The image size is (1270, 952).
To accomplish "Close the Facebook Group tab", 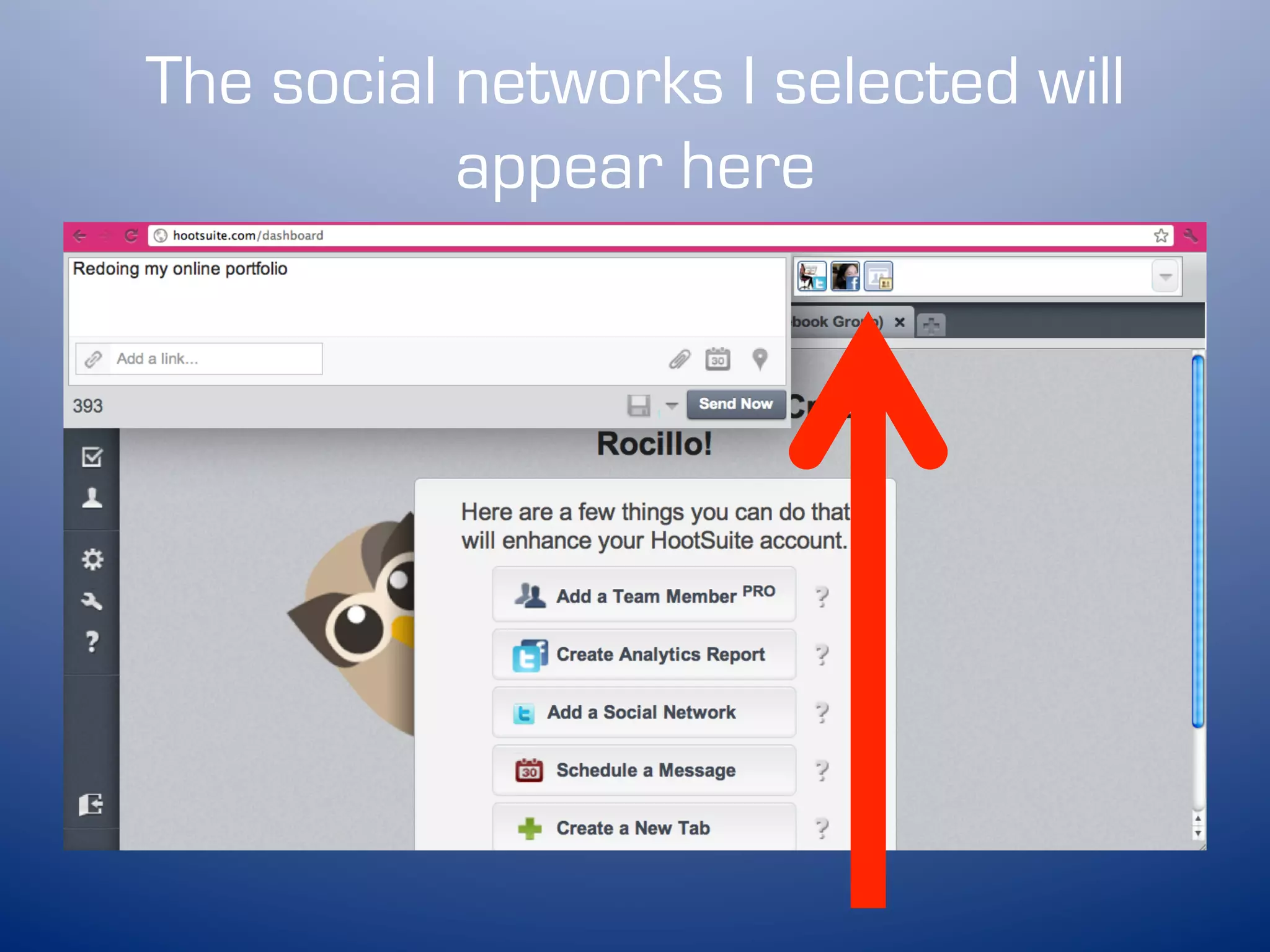I will pyautogui.click(x=900, y=322).
